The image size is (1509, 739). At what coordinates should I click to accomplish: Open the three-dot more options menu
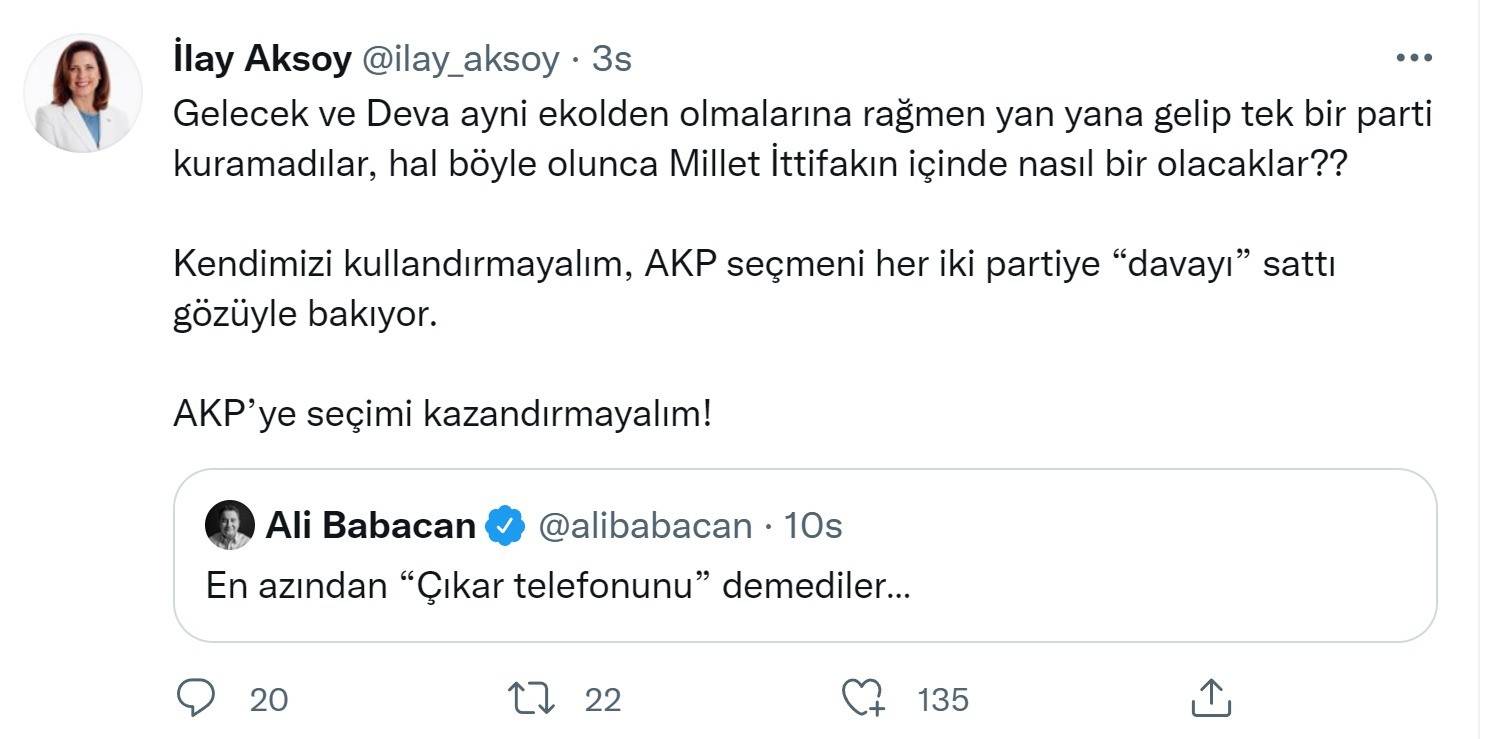[x=1414, y=59]
